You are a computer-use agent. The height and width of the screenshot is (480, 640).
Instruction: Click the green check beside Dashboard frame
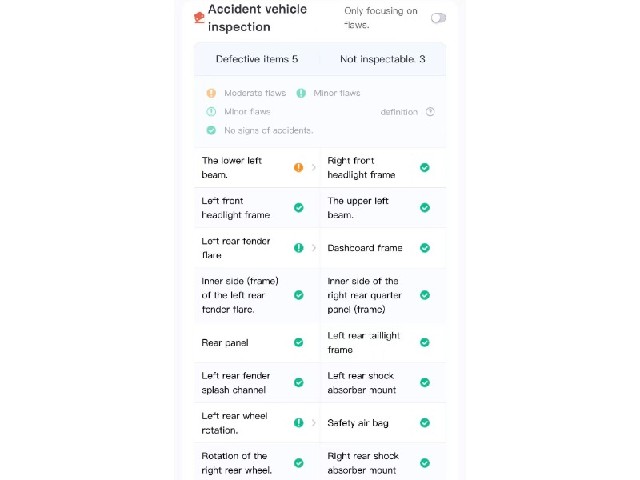point(425,248)
